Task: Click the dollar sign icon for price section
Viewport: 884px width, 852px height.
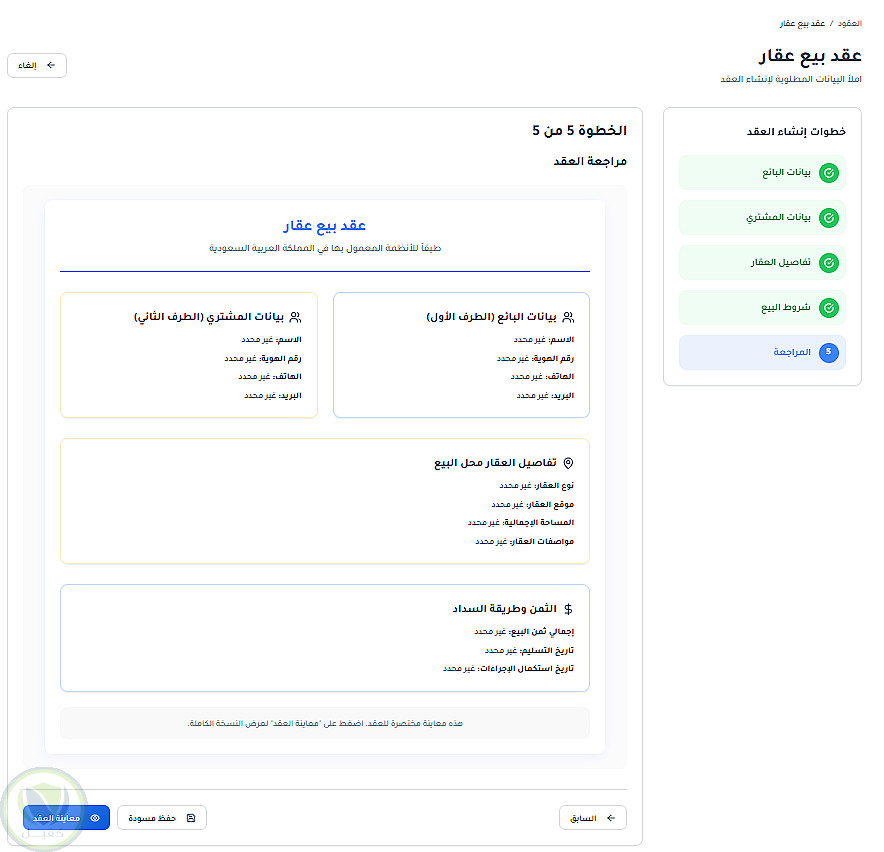Action: tap(568, 609)
